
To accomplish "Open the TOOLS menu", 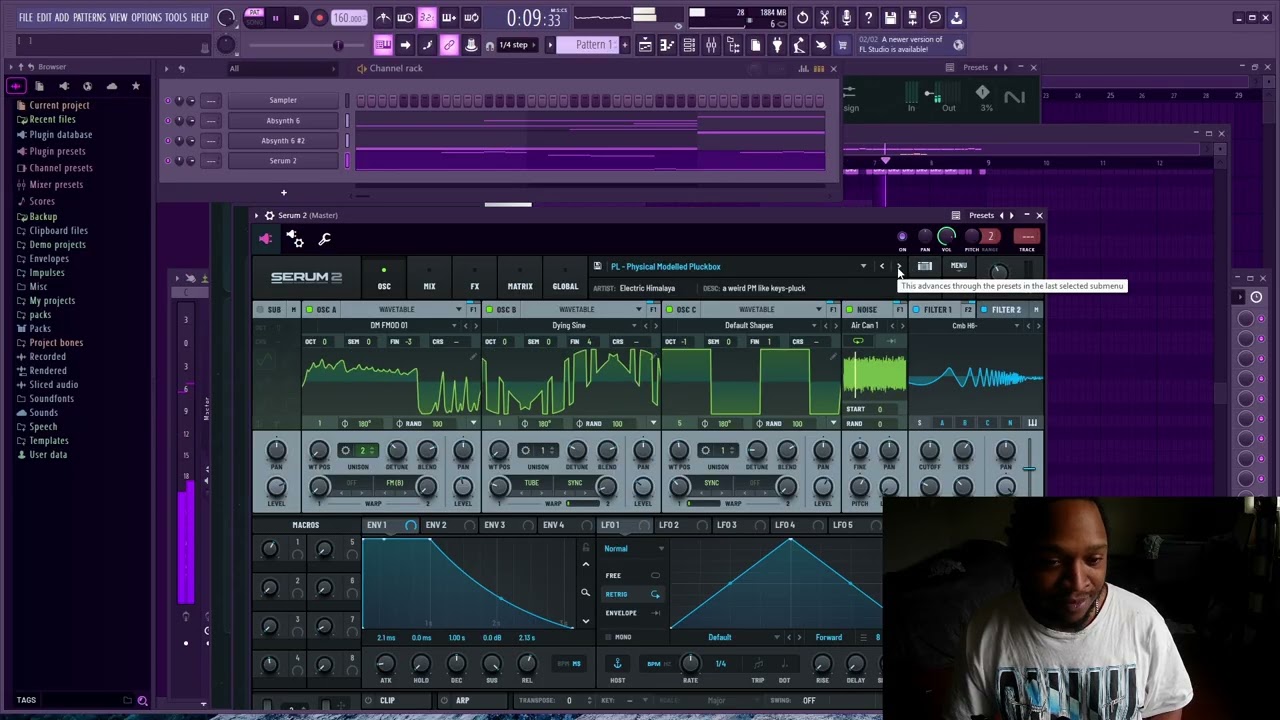I will [x=176, y=17].
